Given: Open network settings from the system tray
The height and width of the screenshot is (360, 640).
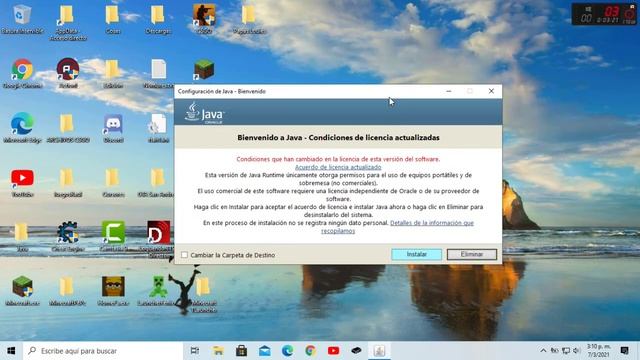Looking at the screenshot, I should pos(566,351).
